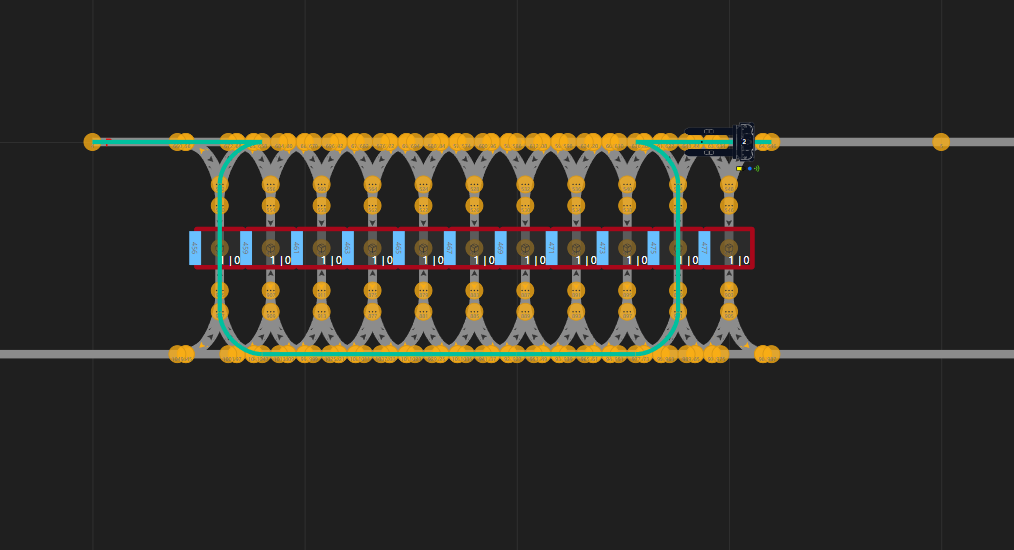Click the box icon right of station 467
The width and height of the screenshot is (1014, 550).
[474, 248]
